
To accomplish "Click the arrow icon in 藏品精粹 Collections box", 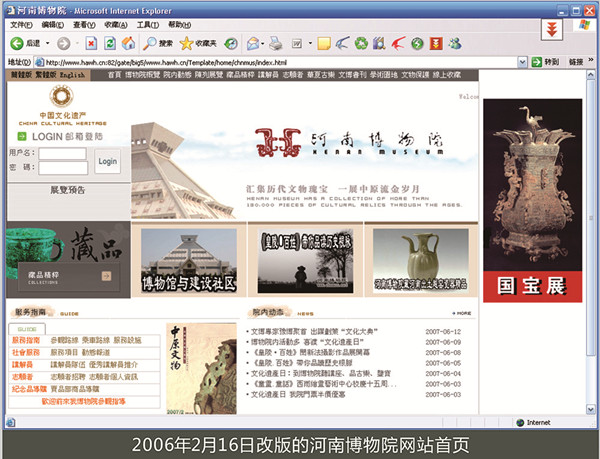I will point(106,276).
